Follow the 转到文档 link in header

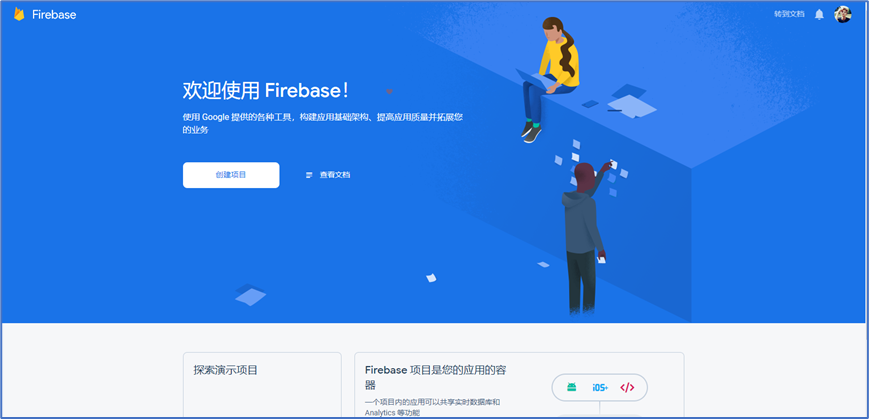pos(789,14)
